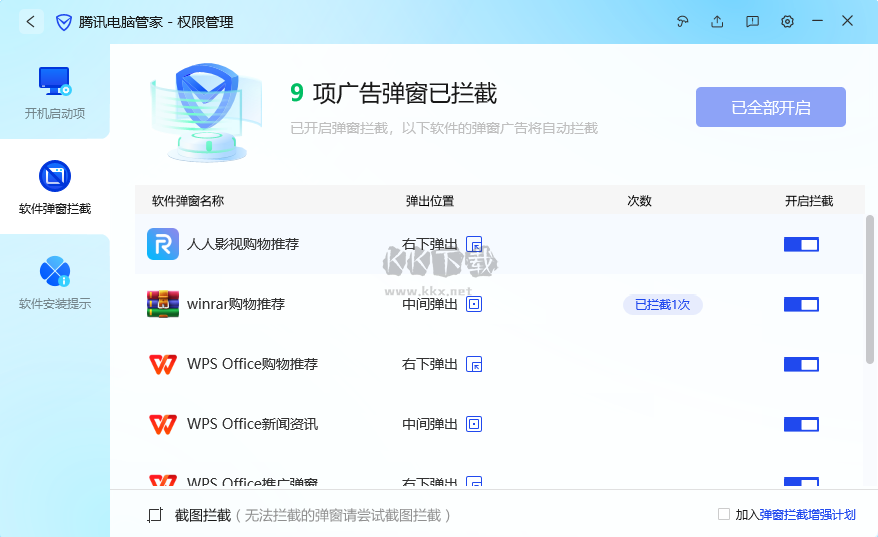Toggle blocking for winrar购物推荐

(x=801, y=304)
